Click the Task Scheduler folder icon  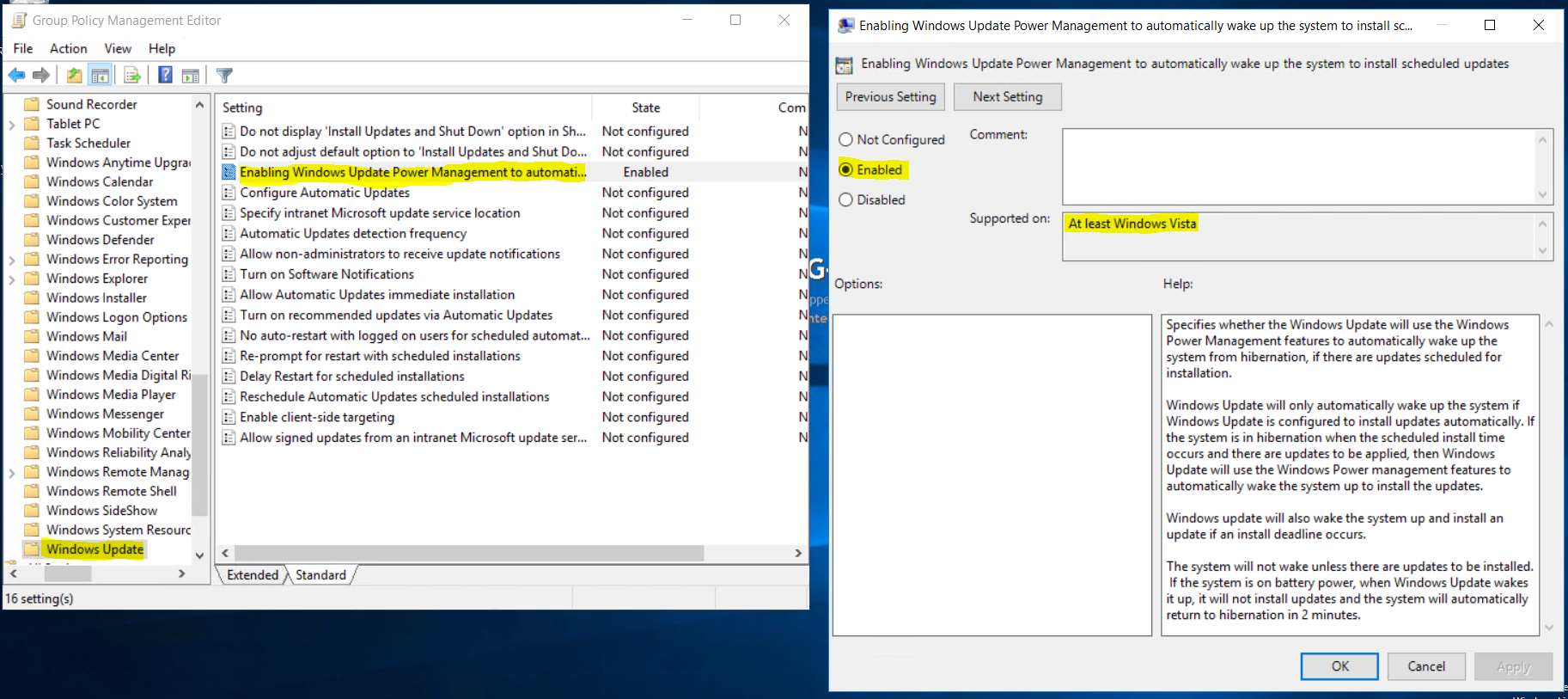(32, 143)
